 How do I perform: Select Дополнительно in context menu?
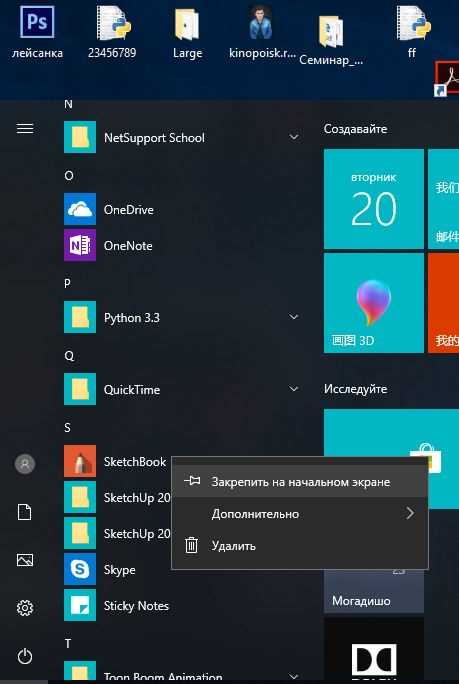pos(300,514)
